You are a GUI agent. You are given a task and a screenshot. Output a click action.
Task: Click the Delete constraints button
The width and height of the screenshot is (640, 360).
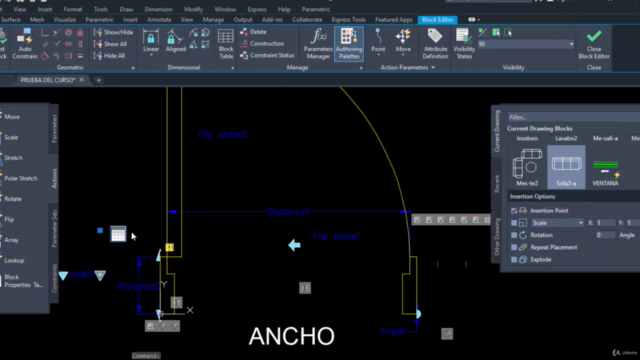[x=253, y=32]
